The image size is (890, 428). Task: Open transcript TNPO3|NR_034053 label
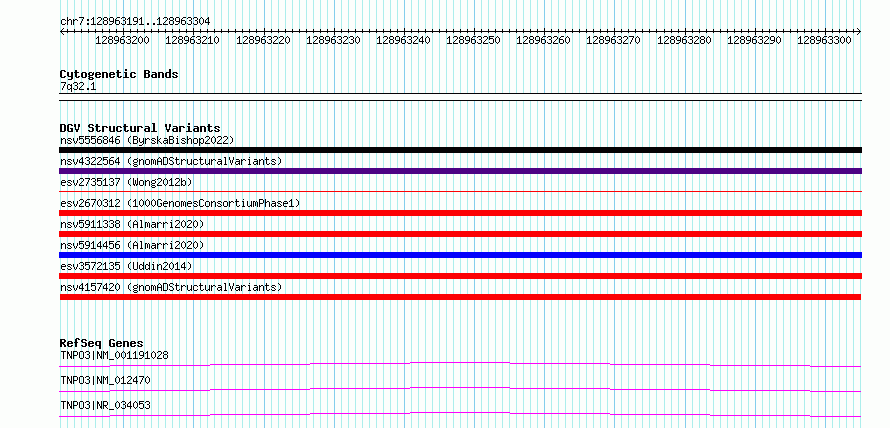pyautogui.click(x=106, y=405)
